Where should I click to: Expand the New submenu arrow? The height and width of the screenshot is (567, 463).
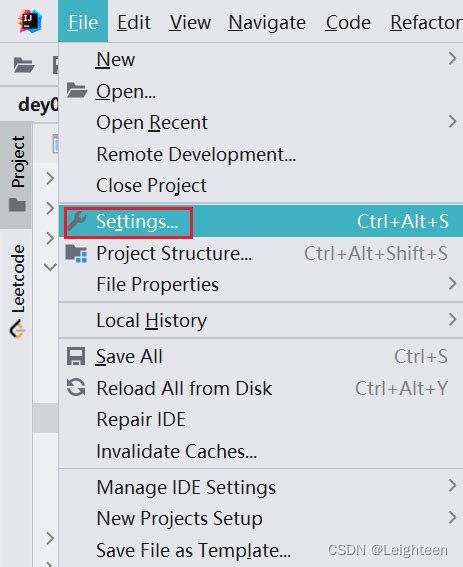tap(452, 58)
